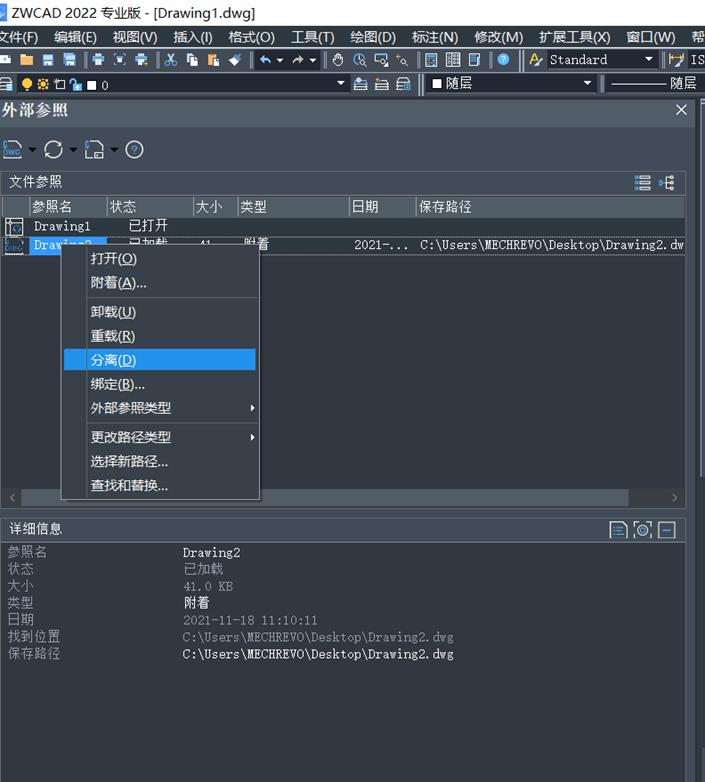This screenshot has width=705, height=782.
Task: Click the Make Object's Layer Current icon
Action: pos(360,84)
